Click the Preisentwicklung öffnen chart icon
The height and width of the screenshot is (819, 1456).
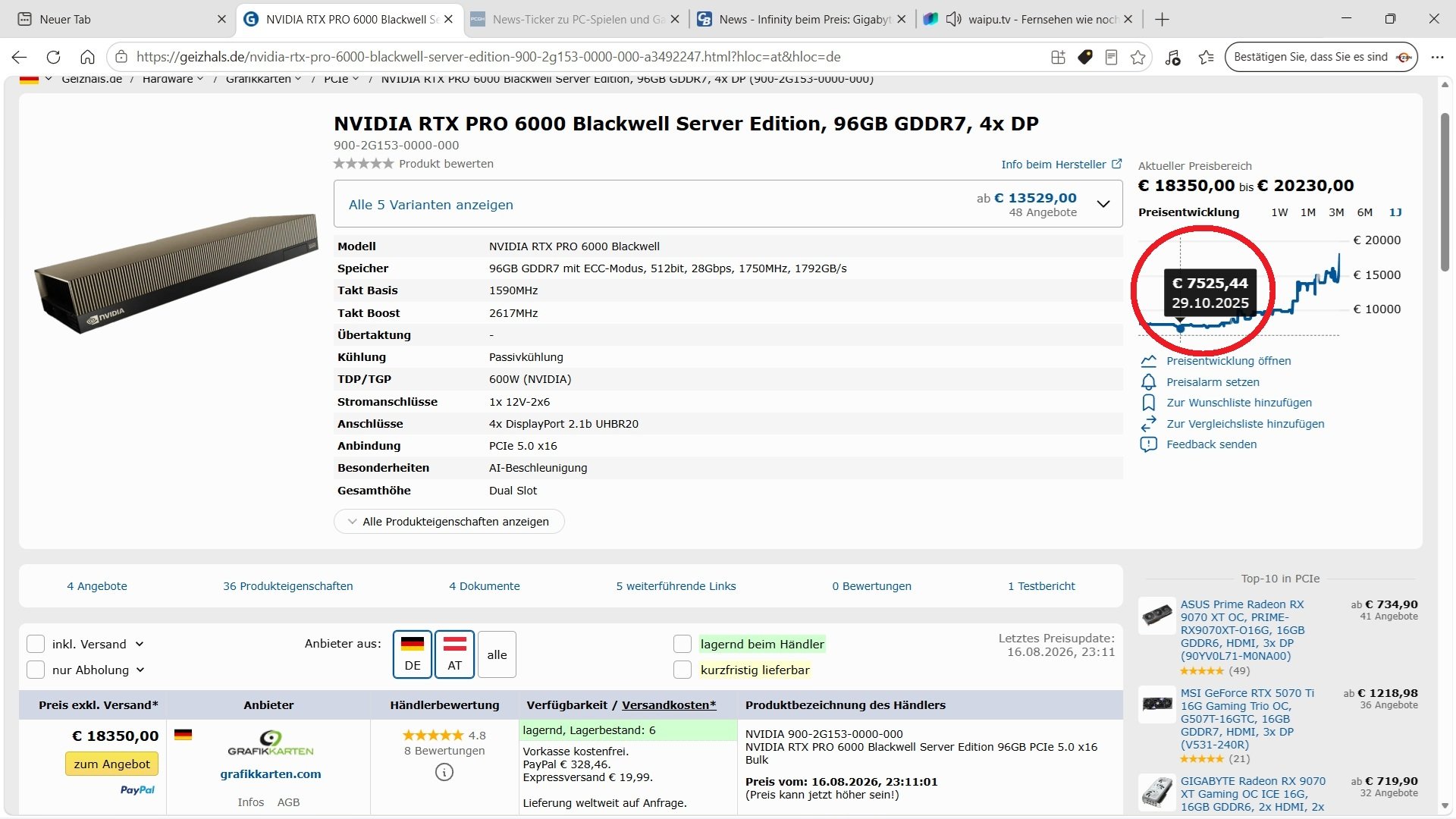pos(1149,361)
